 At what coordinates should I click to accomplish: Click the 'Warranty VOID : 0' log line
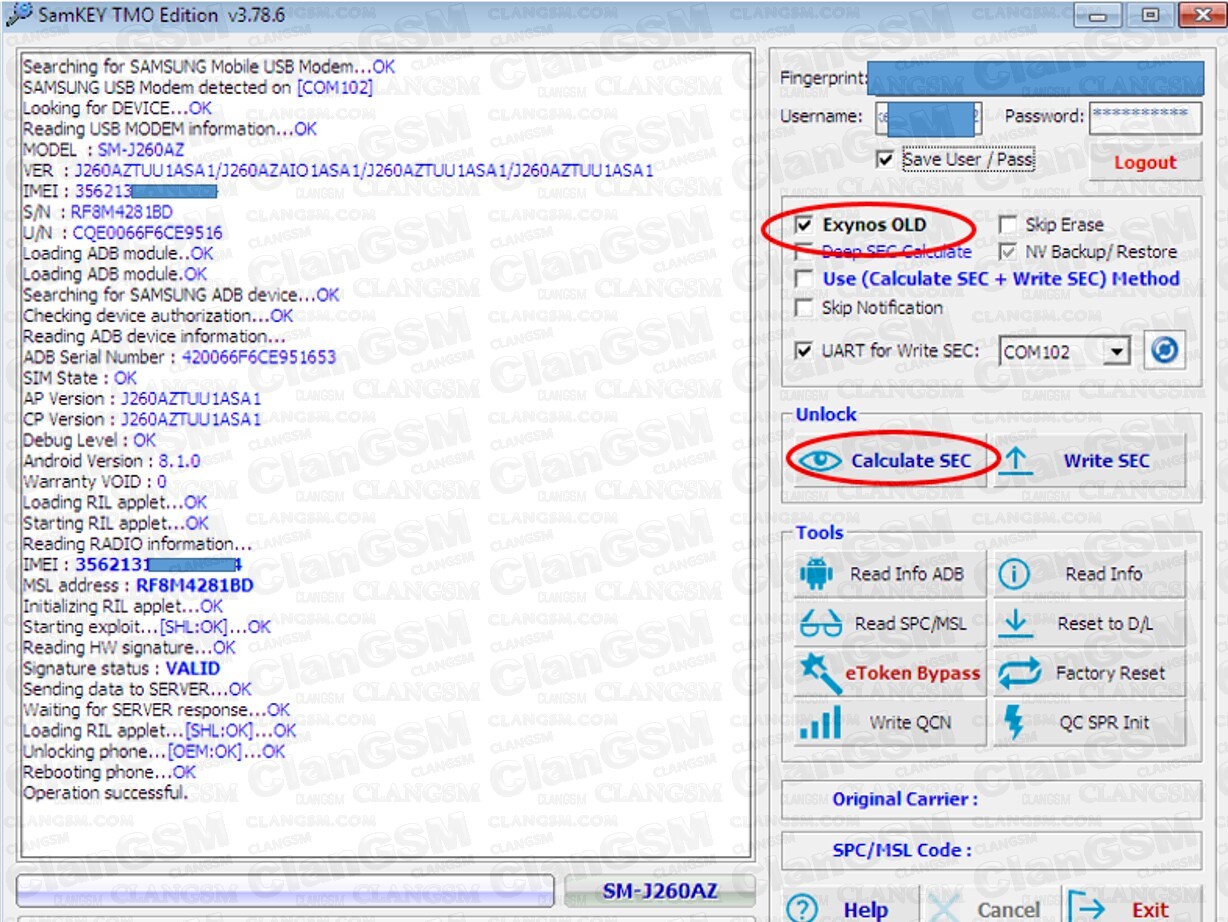coord(94,482)
